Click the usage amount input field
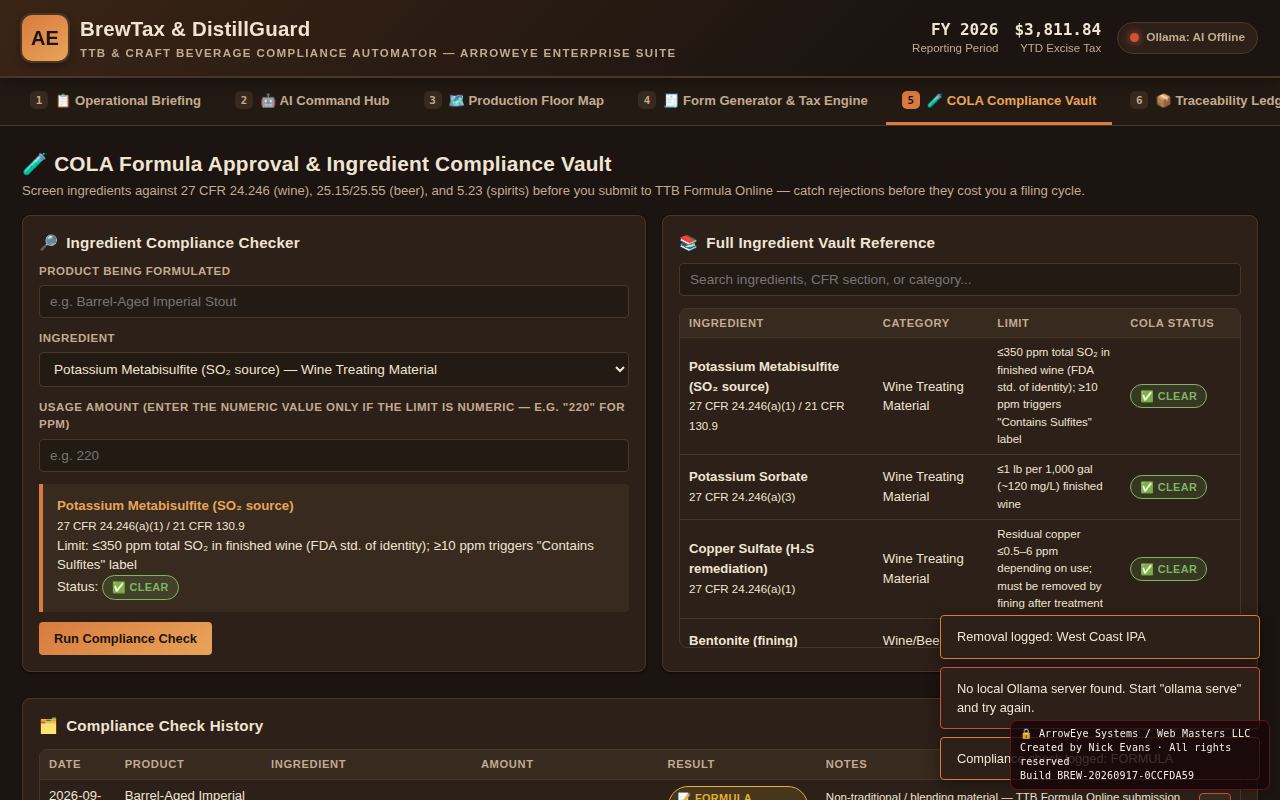The height and width of the screenshot is (800, 1280). (x=334, y=456)
